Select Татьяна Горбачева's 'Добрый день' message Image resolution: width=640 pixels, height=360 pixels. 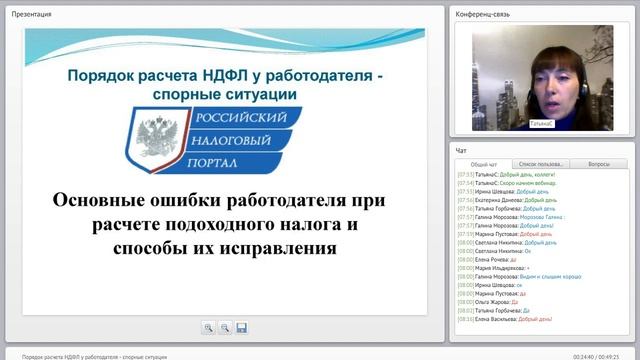click(x=506, y=209)
